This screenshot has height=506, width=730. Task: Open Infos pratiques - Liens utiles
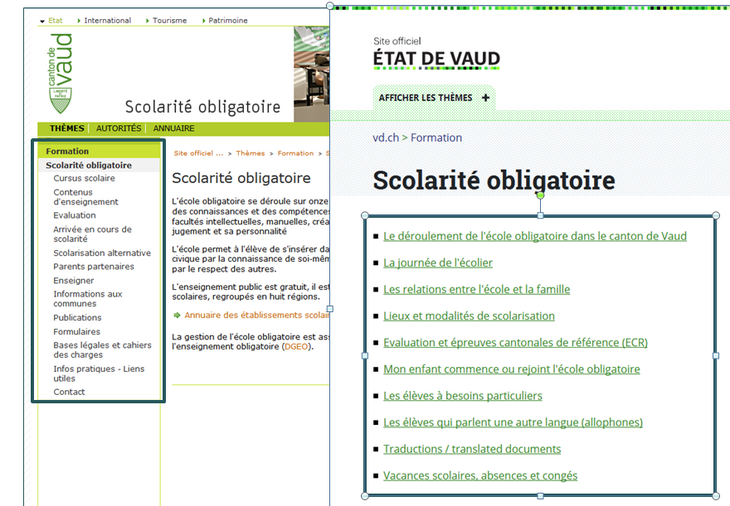99,373
